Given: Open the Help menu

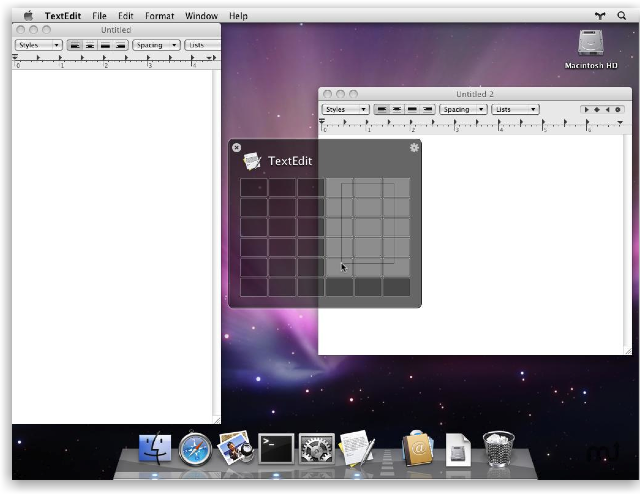Looking at the screenshot, I should coord(238,16).
